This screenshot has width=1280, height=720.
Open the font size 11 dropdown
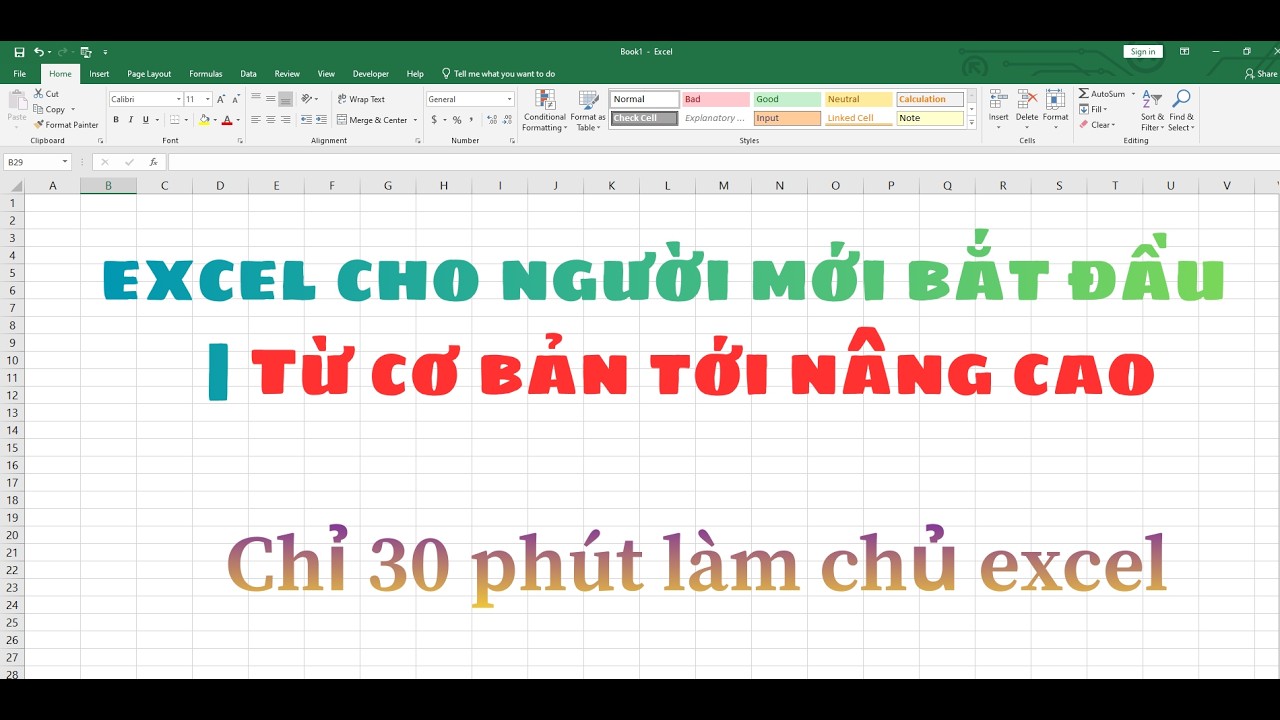coord(208,99)
